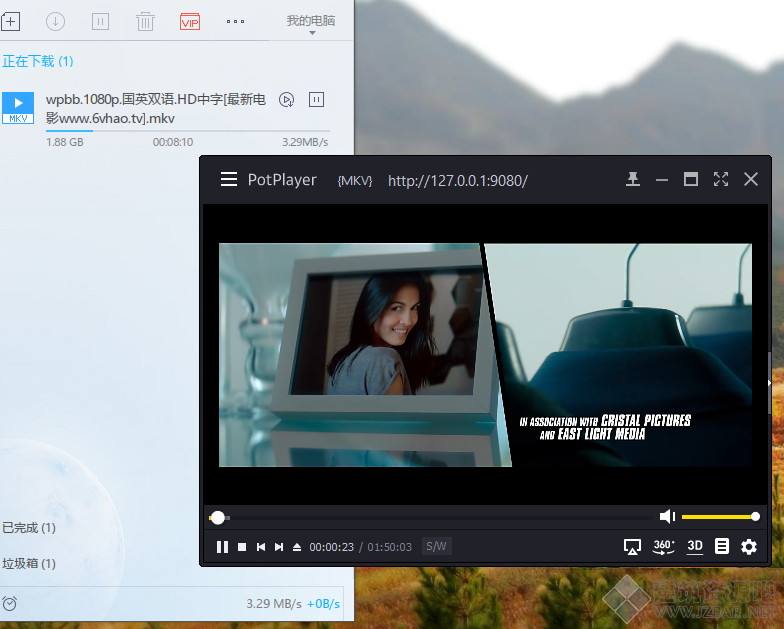This screenshot has height=629, width=784.
Task: Switch PotPlayer to fullscreen mode
Action: pos(721,179)
